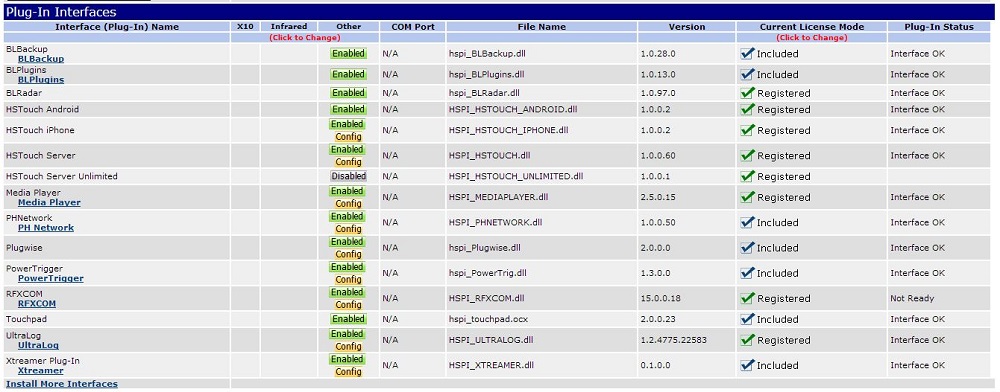Open Config for PHNetwork
Screen dimensions: 1000x392
(x=348, y=229)
